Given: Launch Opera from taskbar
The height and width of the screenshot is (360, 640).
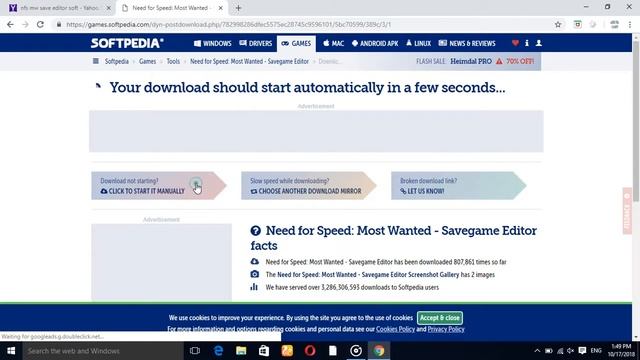Looking at the screenshot, I should coord(310,351).
